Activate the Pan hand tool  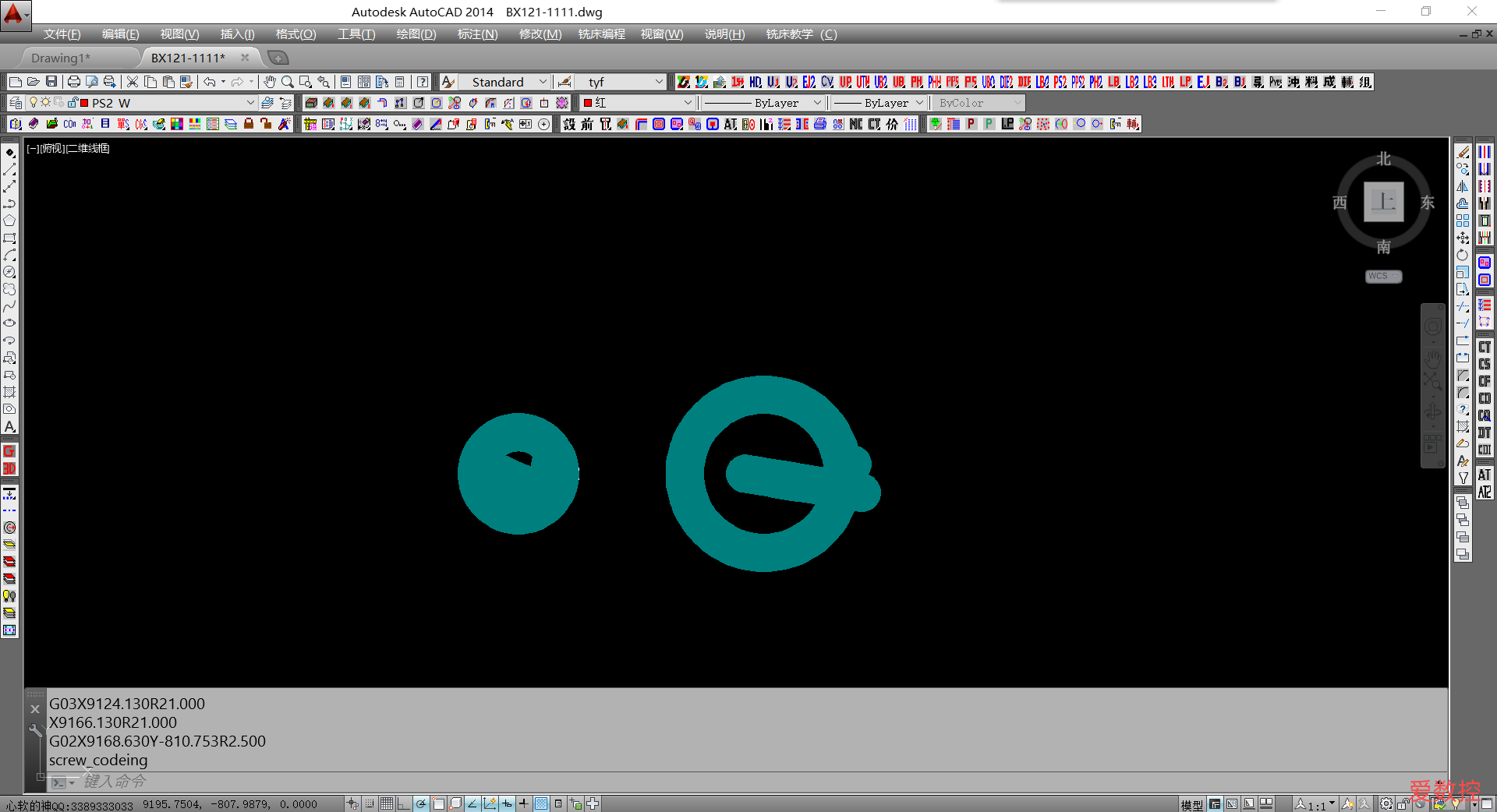click(270, 82)
